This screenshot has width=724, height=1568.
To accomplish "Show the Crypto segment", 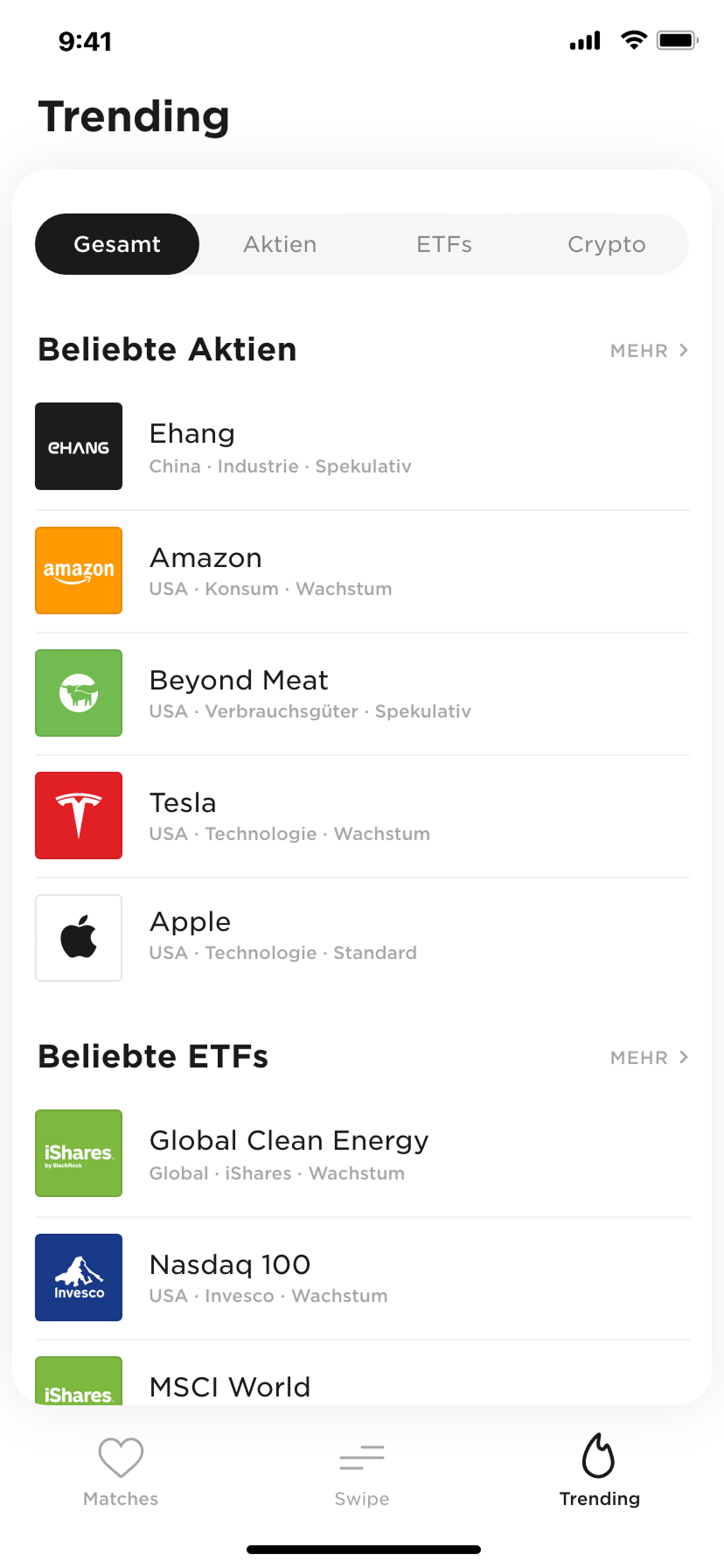I will point(607,244).
